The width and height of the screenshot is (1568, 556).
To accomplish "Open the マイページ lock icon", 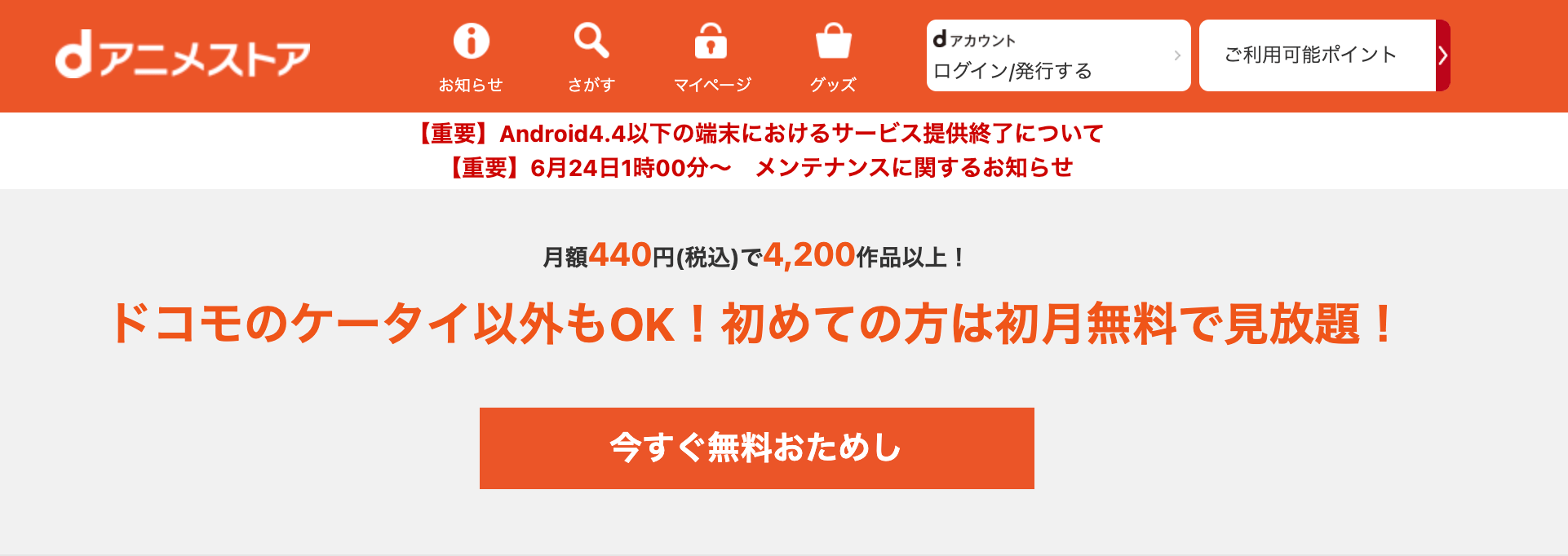I will 711,40.
